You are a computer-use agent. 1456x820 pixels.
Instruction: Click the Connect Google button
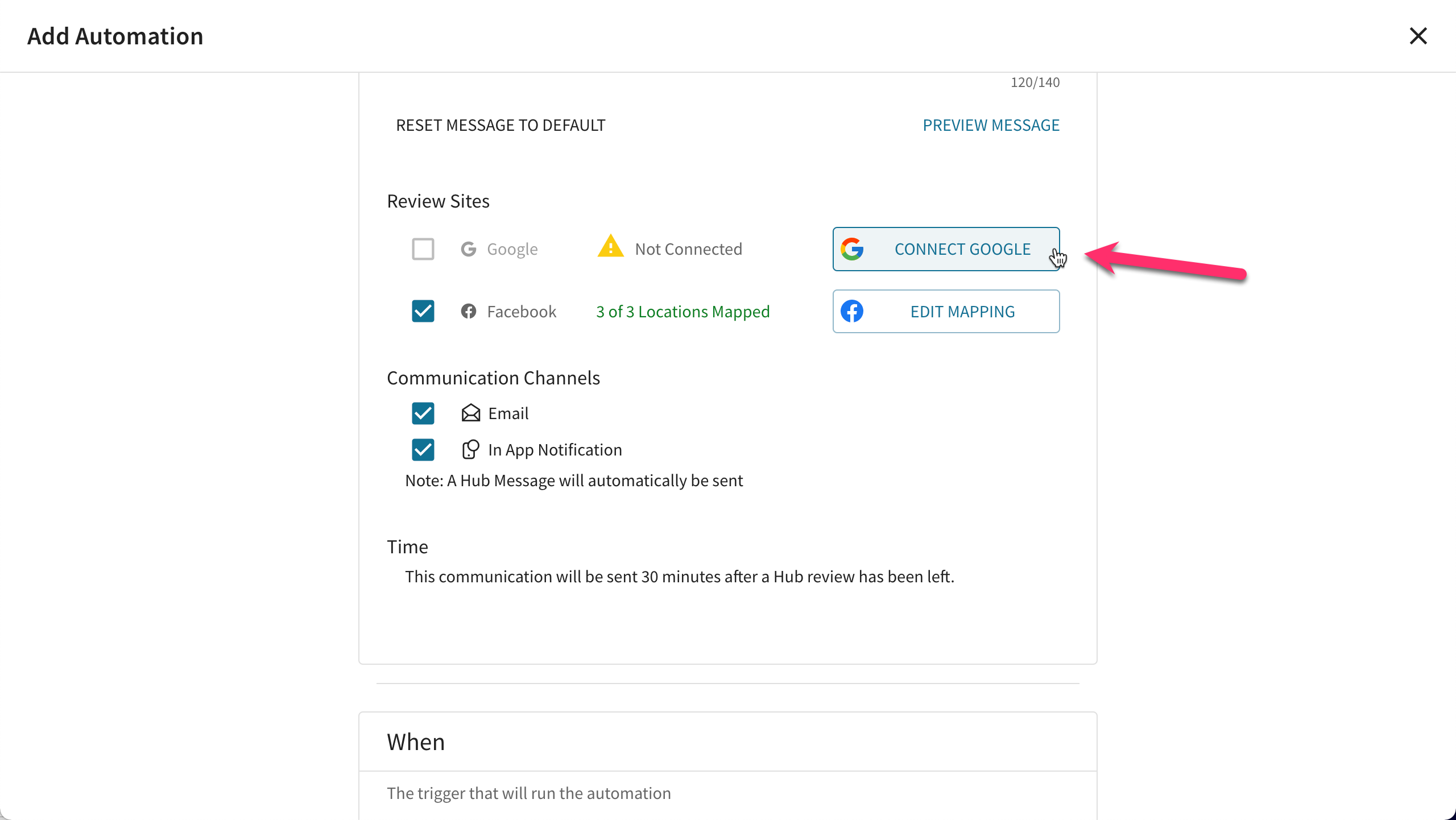[946, 249]
